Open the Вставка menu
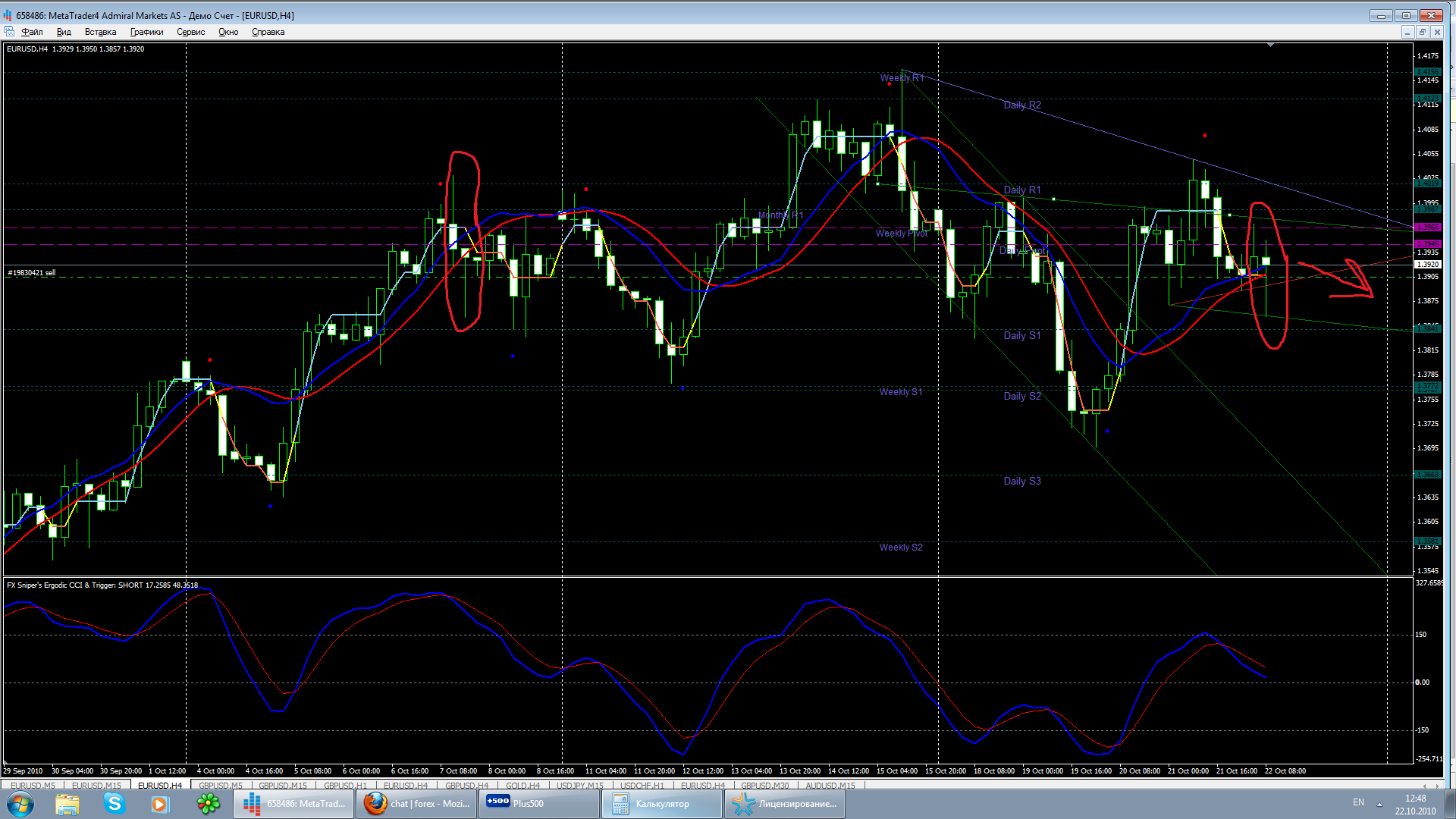 (x=100, y=32)
